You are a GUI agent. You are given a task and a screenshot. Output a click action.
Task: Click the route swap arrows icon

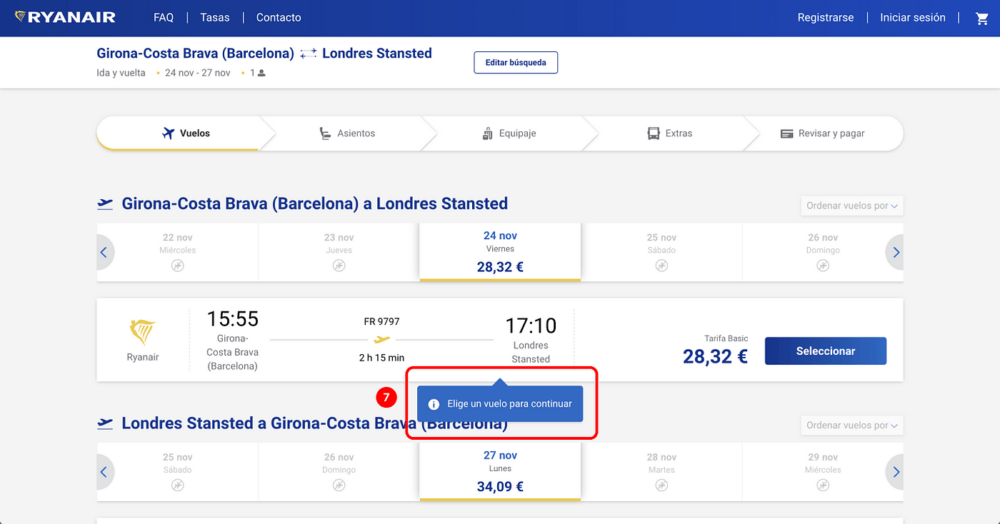308,54
